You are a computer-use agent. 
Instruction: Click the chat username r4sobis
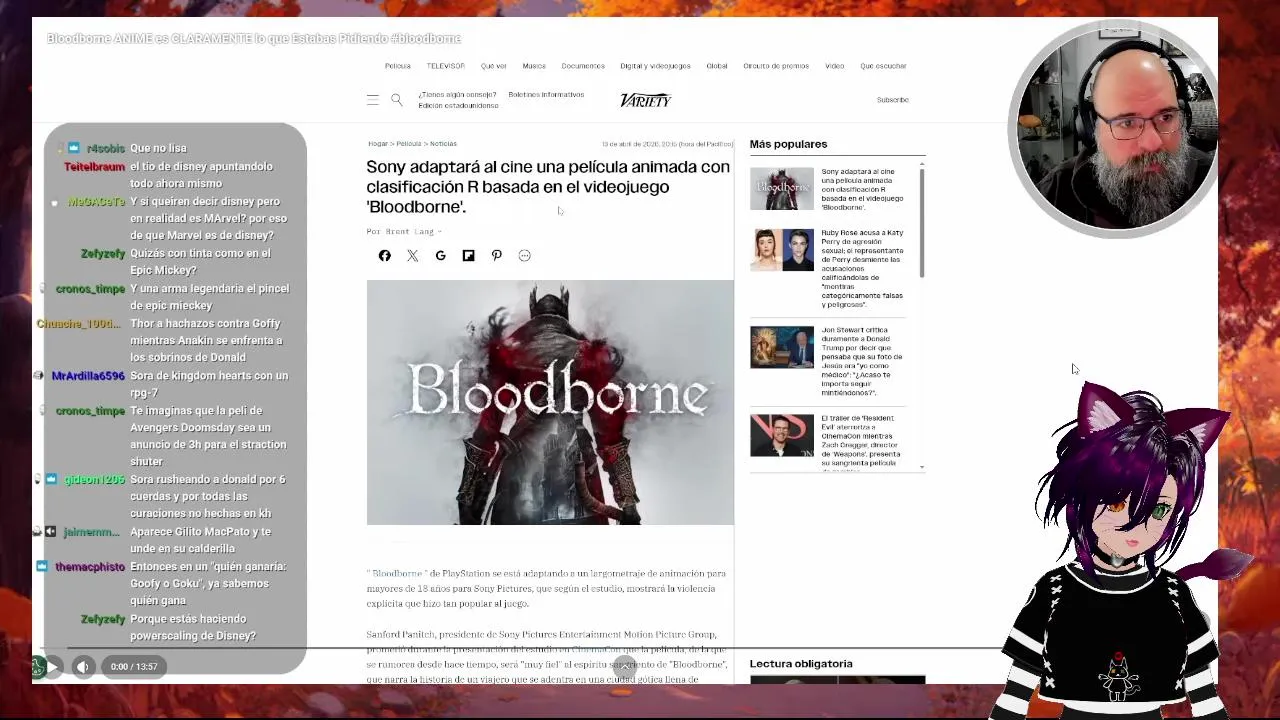point(106,149)
